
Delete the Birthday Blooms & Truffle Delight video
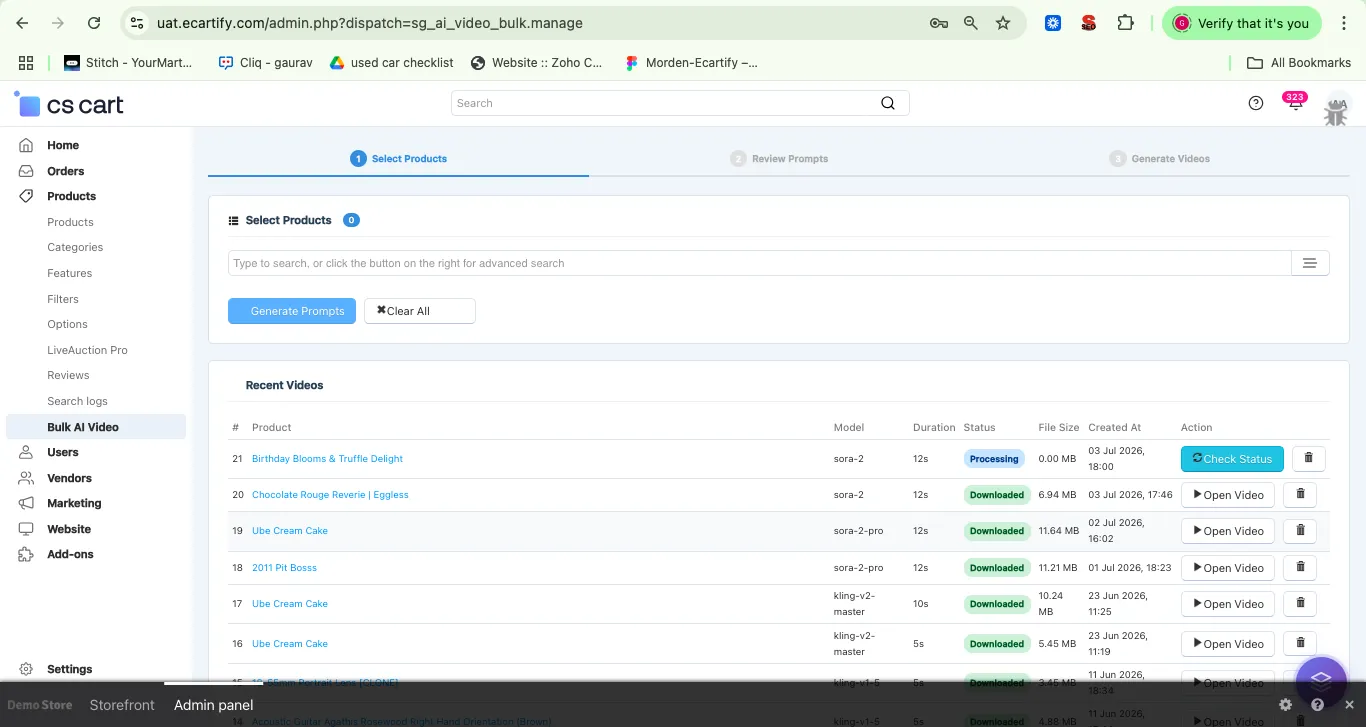(1309, 458)
